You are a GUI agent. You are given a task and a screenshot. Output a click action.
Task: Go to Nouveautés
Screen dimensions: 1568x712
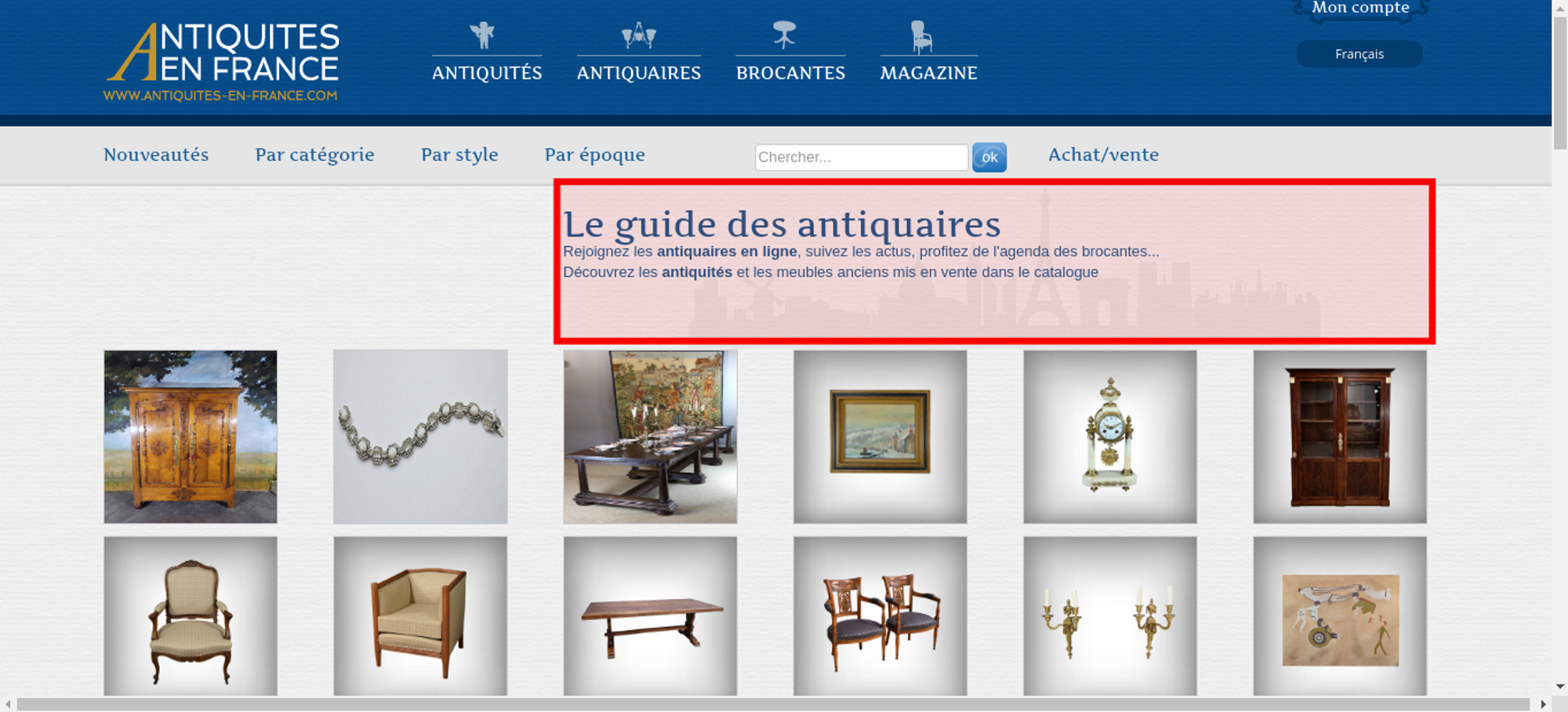click(156, 154)
